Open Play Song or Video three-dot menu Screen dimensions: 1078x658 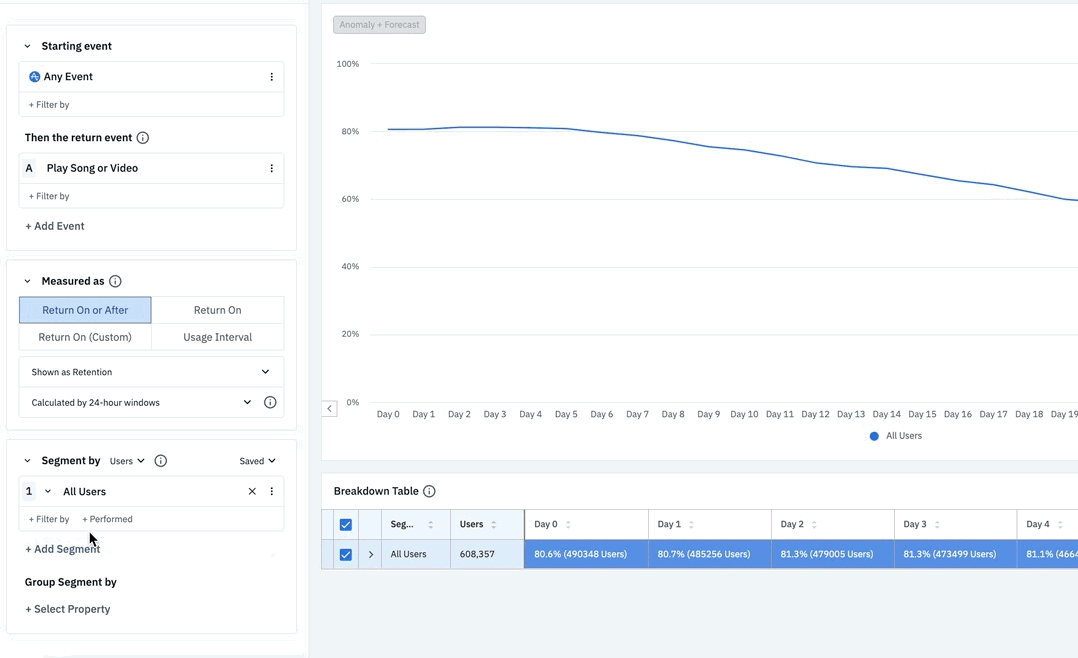coord(271,169)
